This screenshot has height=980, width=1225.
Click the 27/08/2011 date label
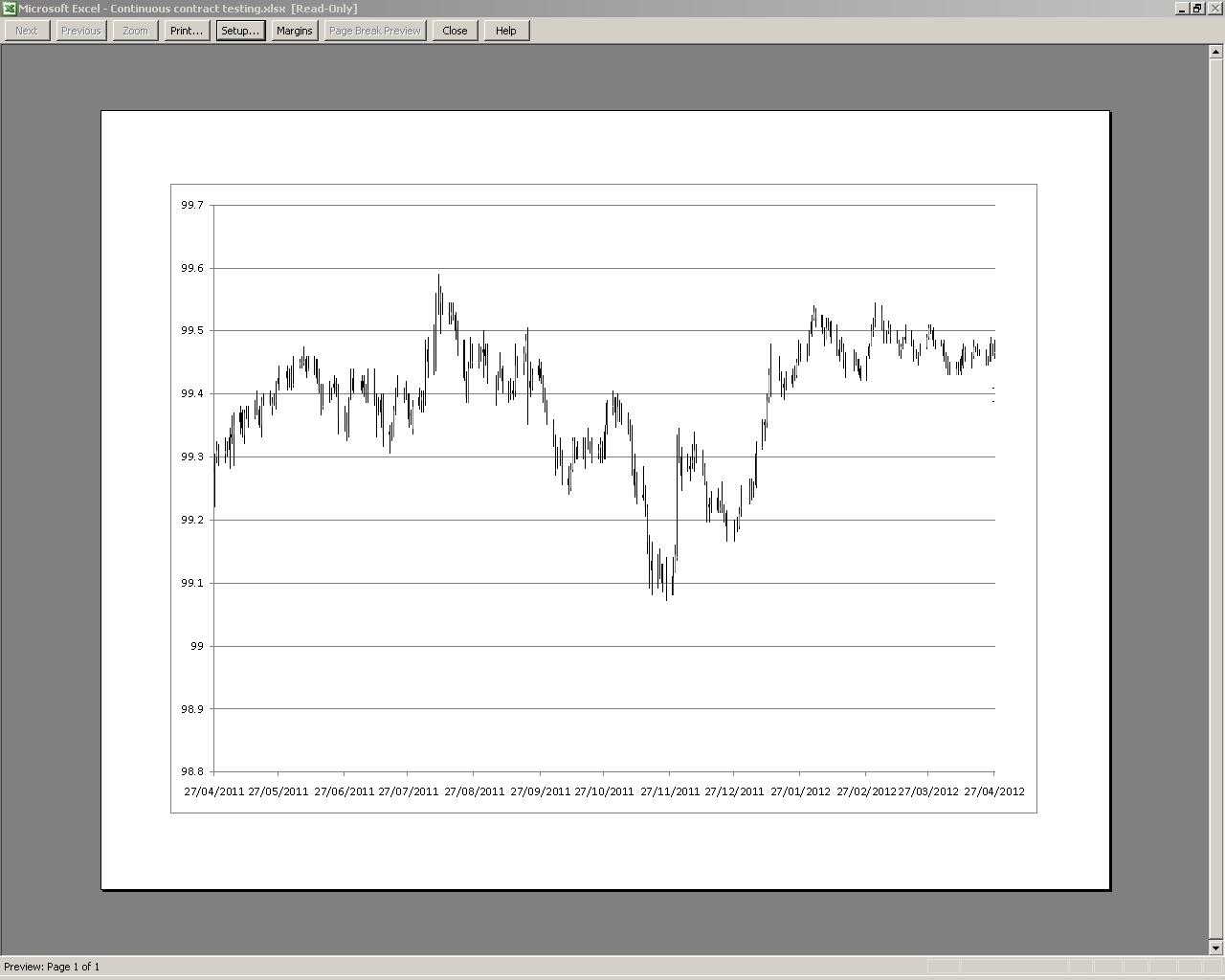pos(475,791)
